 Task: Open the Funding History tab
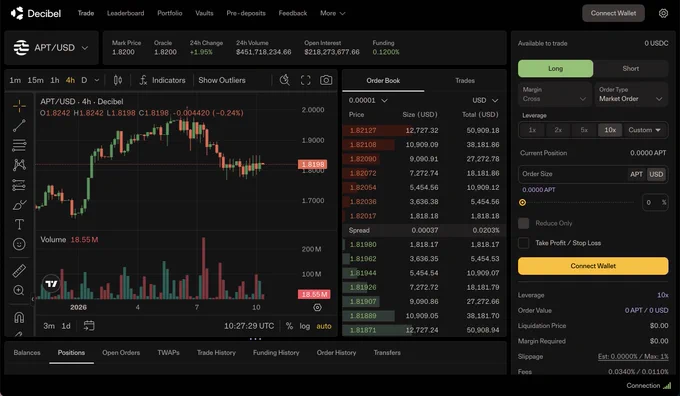pyautogui.click(x=276, y=353)
